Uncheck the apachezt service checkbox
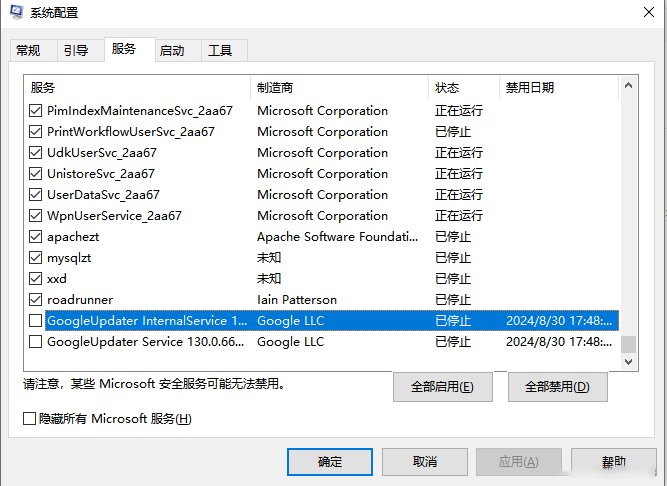Screen dimensions: 667x486 (x=36, y=237)
